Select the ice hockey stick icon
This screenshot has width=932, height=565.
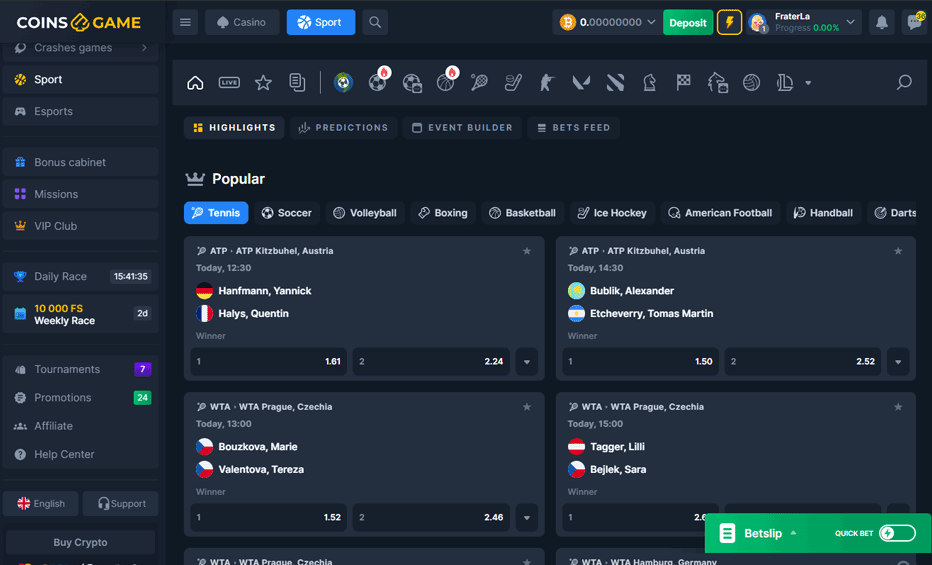[513, 83]
